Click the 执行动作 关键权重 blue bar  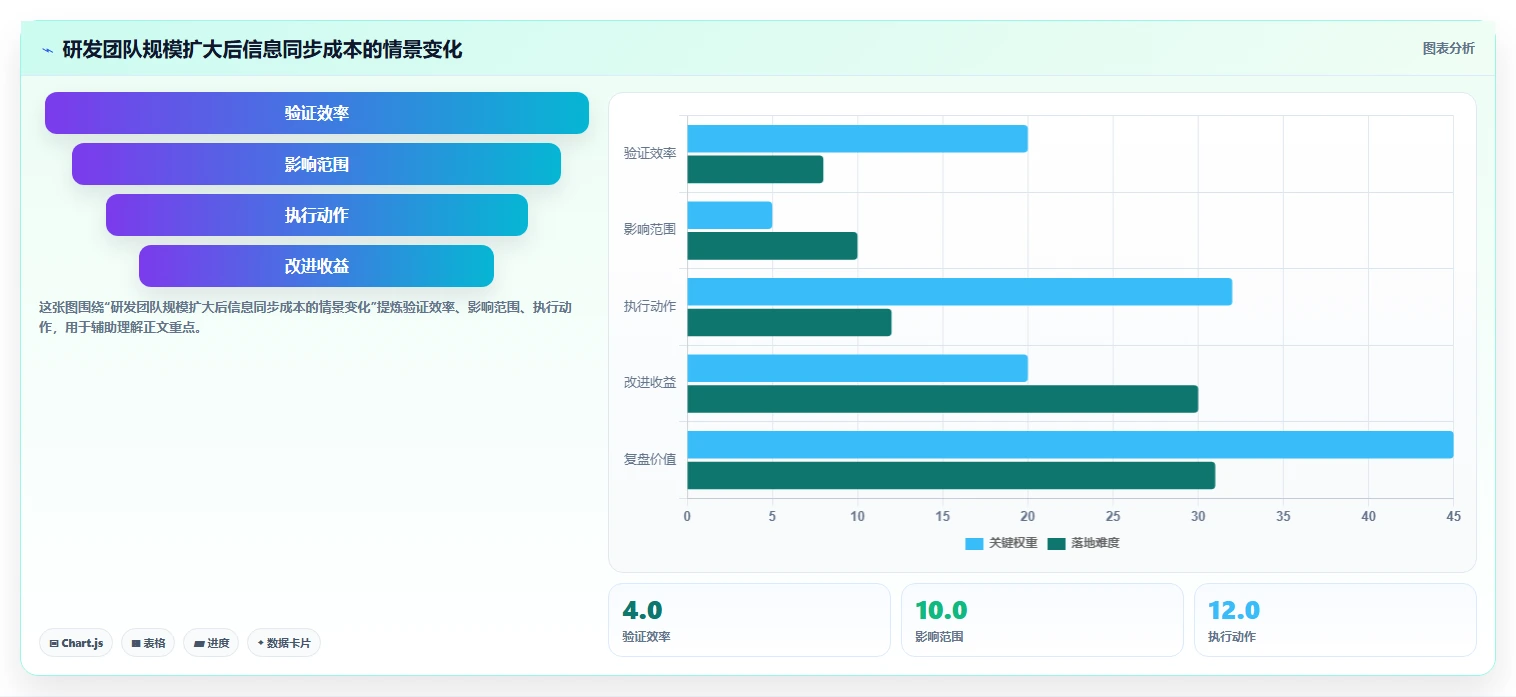[x=959, y=292]
